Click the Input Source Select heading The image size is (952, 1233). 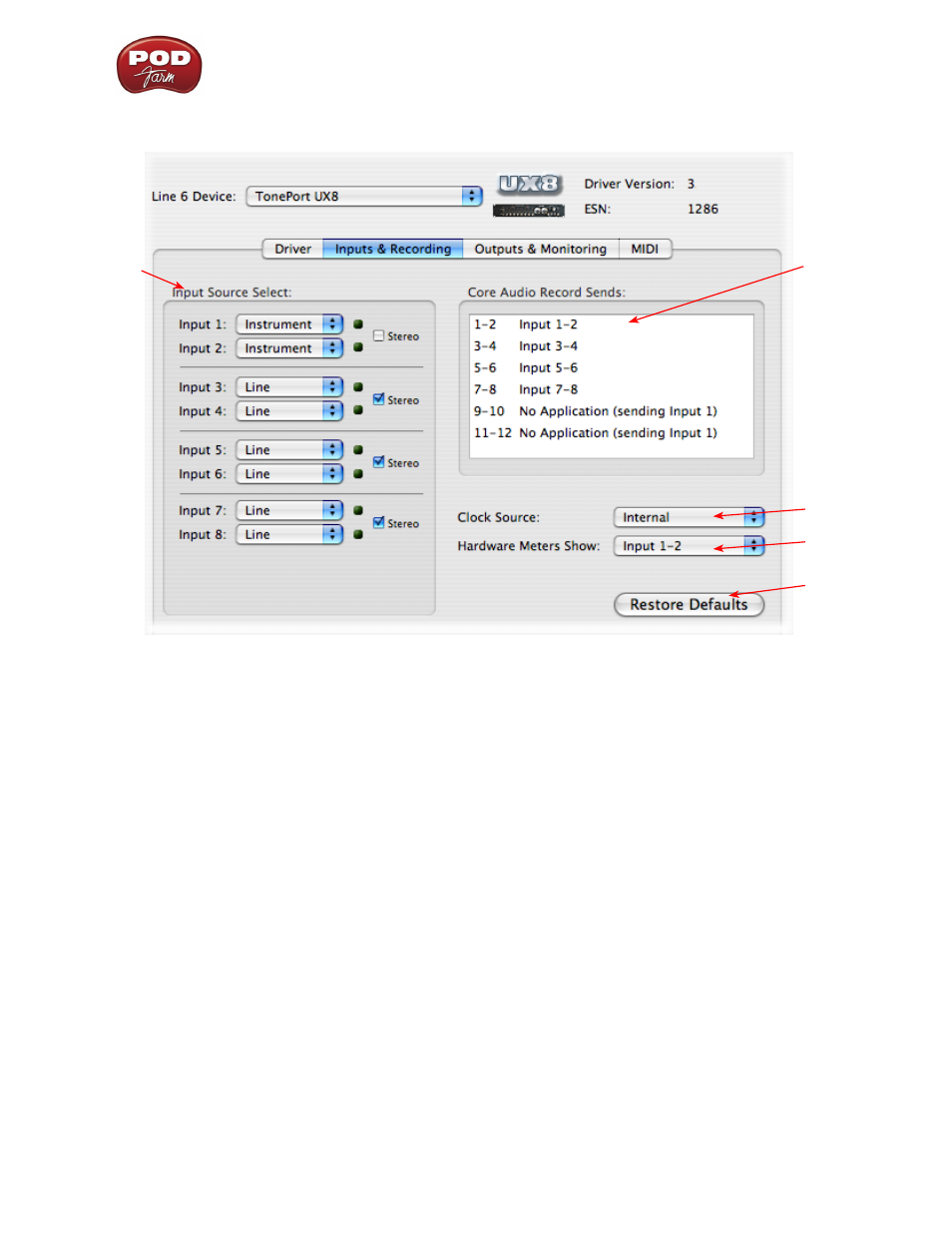[x=232, y=293]
